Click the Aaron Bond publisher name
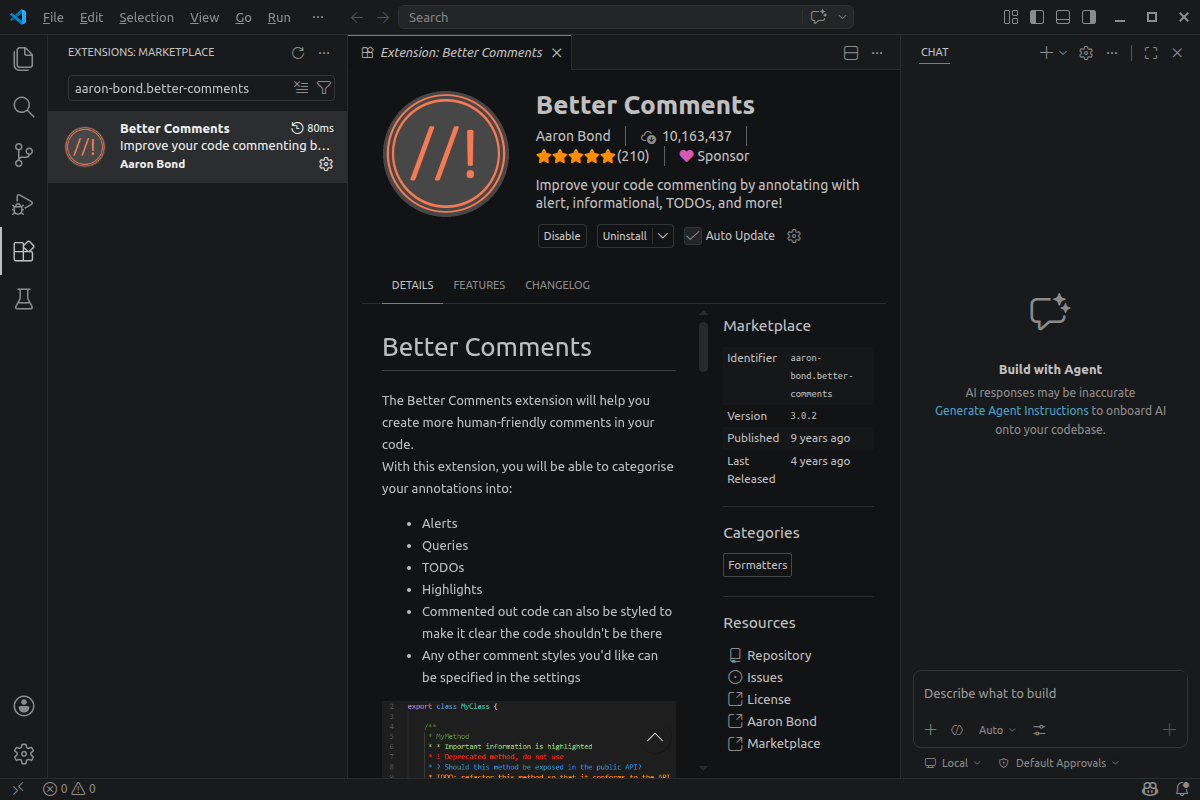Viewport: 1200px width, 800px height. pyautogui.click(x=573, y=136)
